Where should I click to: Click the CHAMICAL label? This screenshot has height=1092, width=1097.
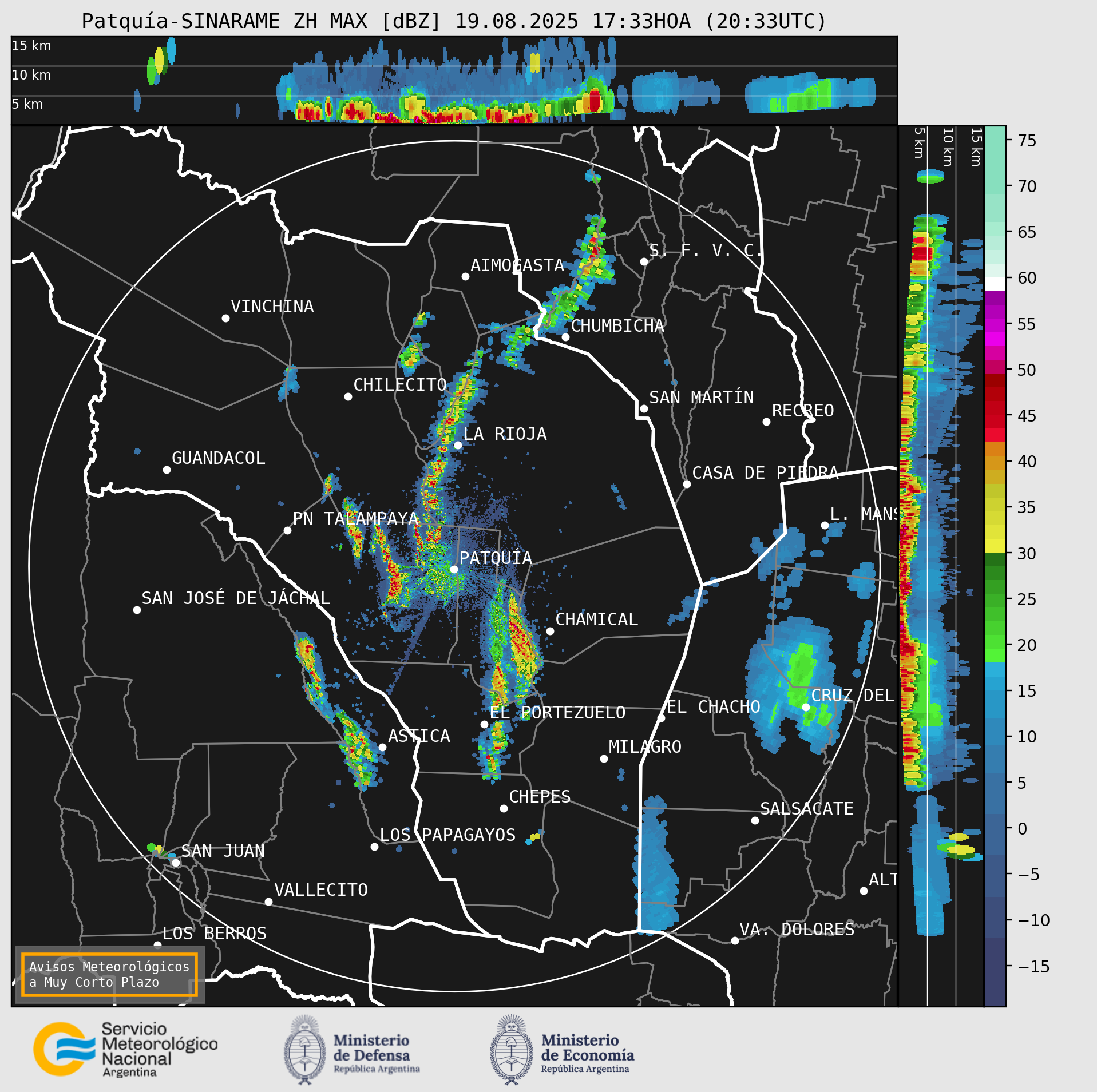[x=597, y=619]
